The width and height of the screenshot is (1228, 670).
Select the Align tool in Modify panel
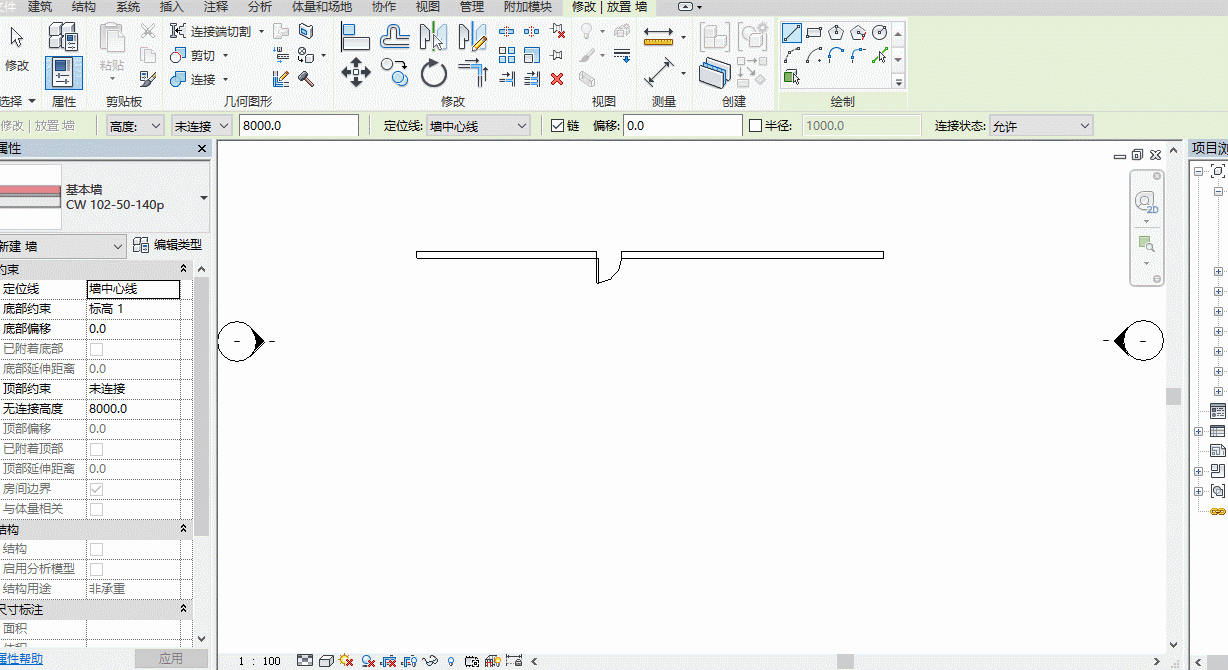click(x=355, y=38)
